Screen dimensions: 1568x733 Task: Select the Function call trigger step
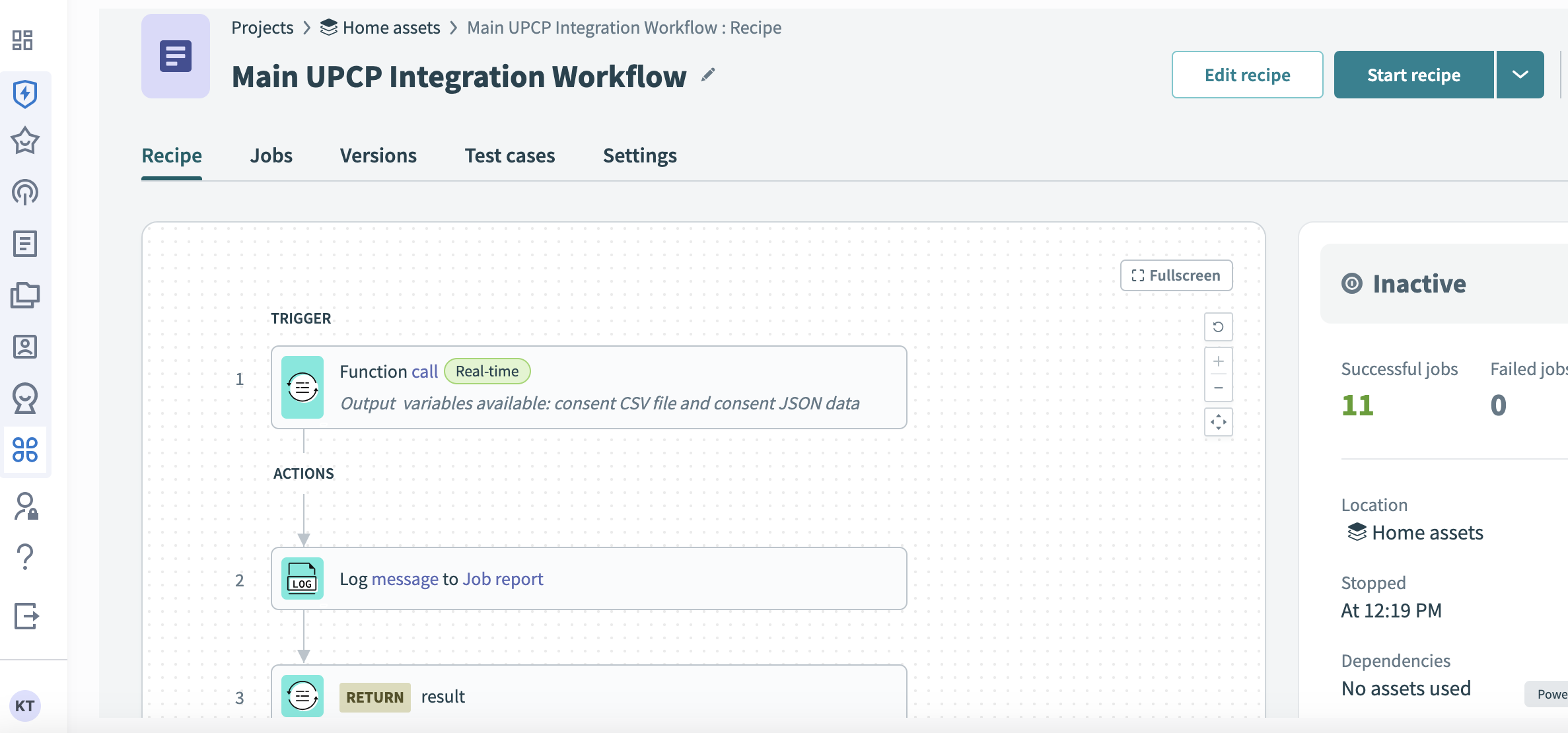click(588, 387)
